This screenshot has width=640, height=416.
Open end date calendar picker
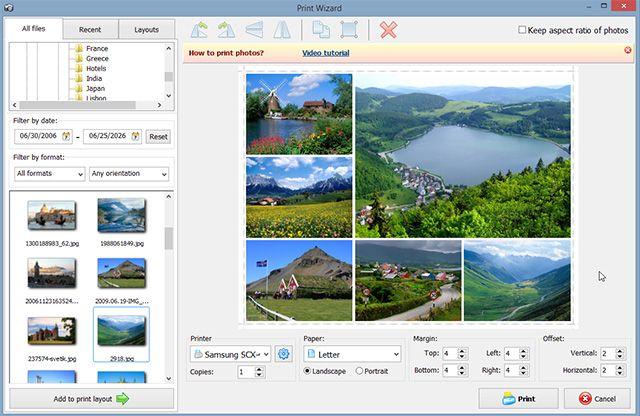135,136
